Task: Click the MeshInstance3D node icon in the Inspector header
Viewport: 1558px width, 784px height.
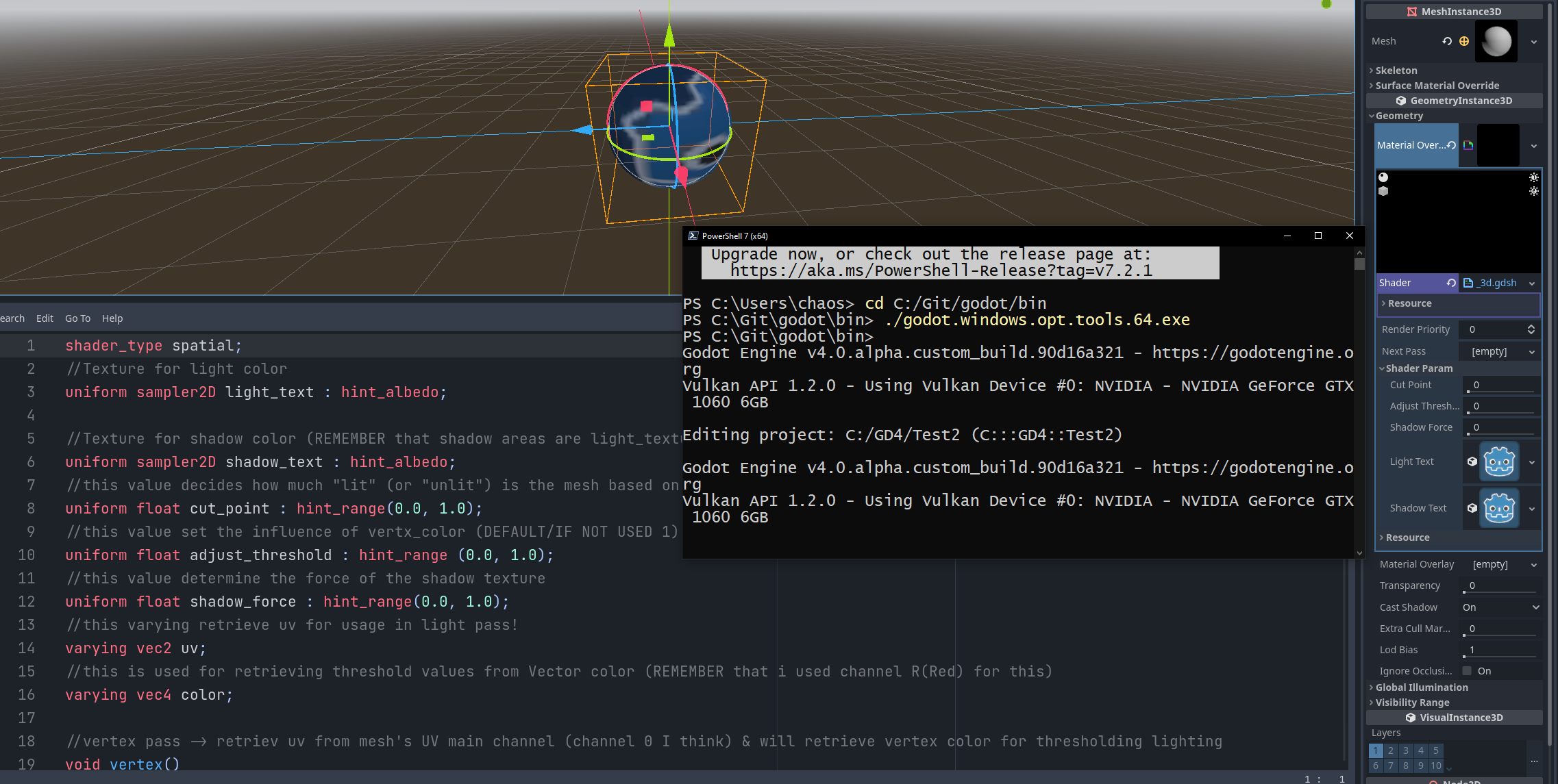Action: 1411,11
